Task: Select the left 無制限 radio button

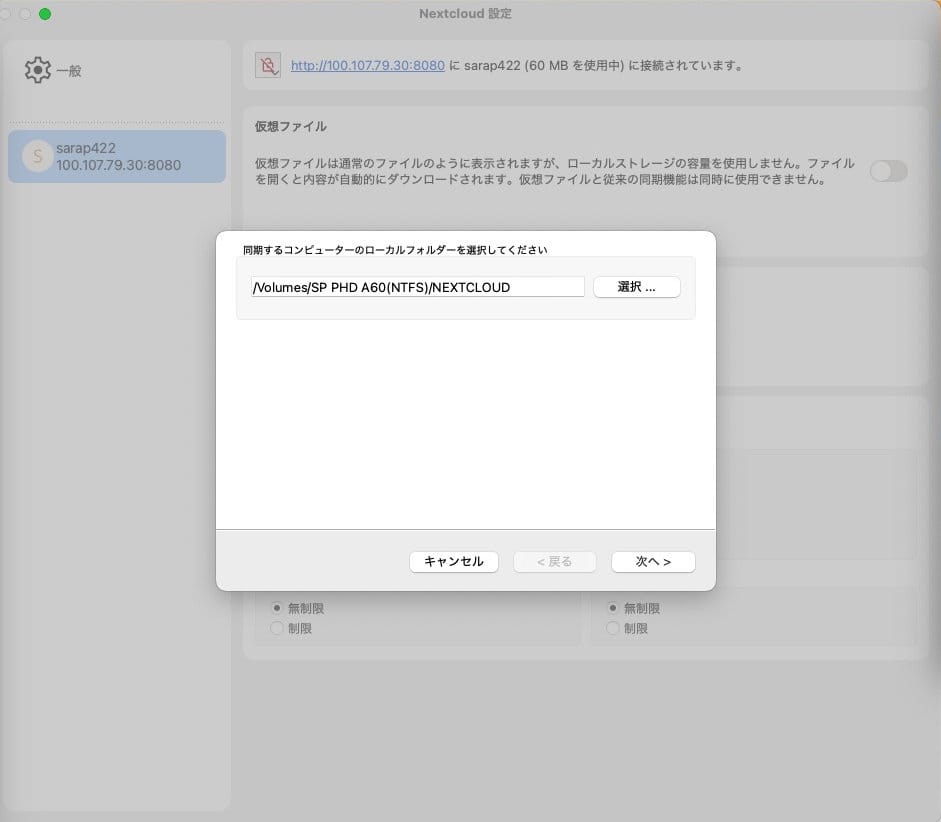Action: [277, 608]
